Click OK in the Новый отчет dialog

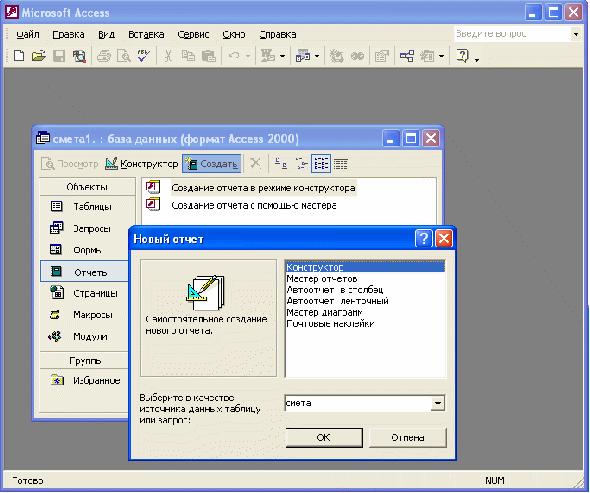pyautogui.click(x=324, y=438)
